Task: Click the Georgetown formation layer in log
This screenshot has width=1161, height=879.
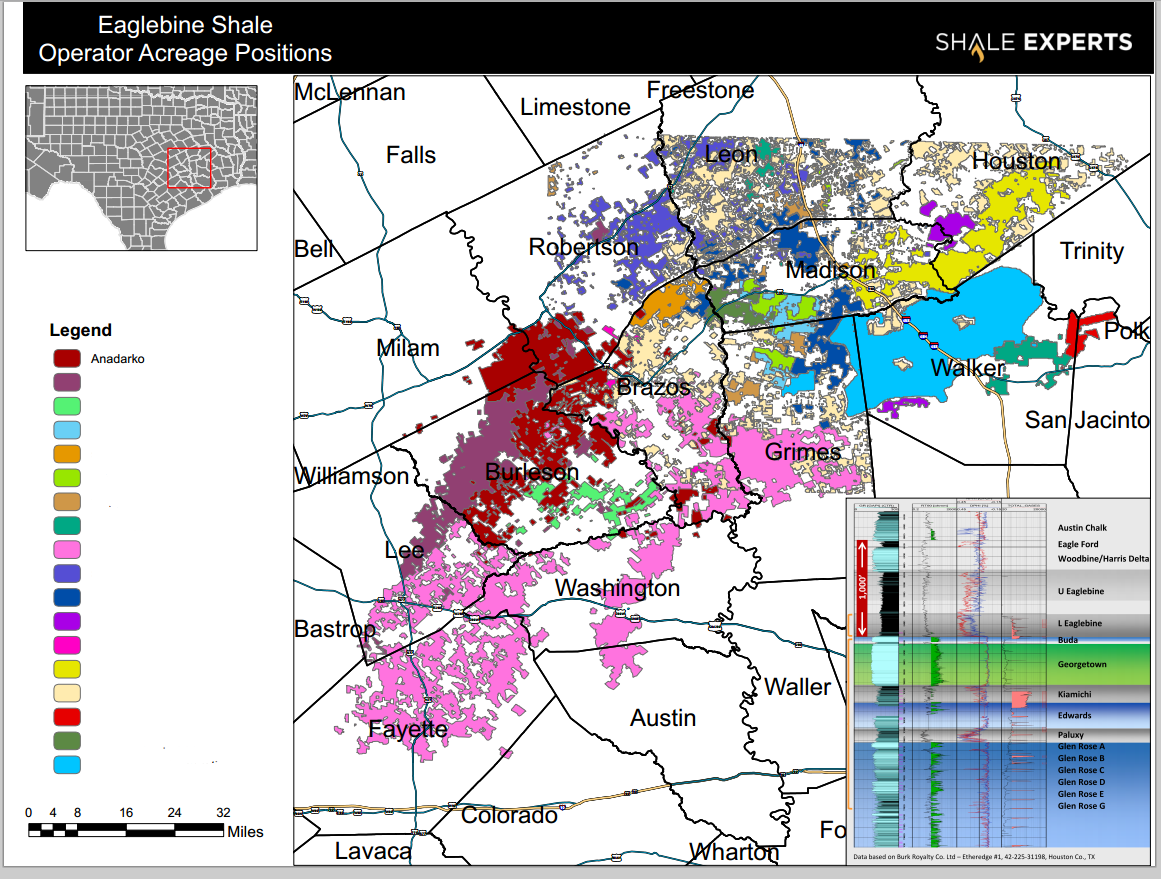Action: click(x=1002, y=664)
